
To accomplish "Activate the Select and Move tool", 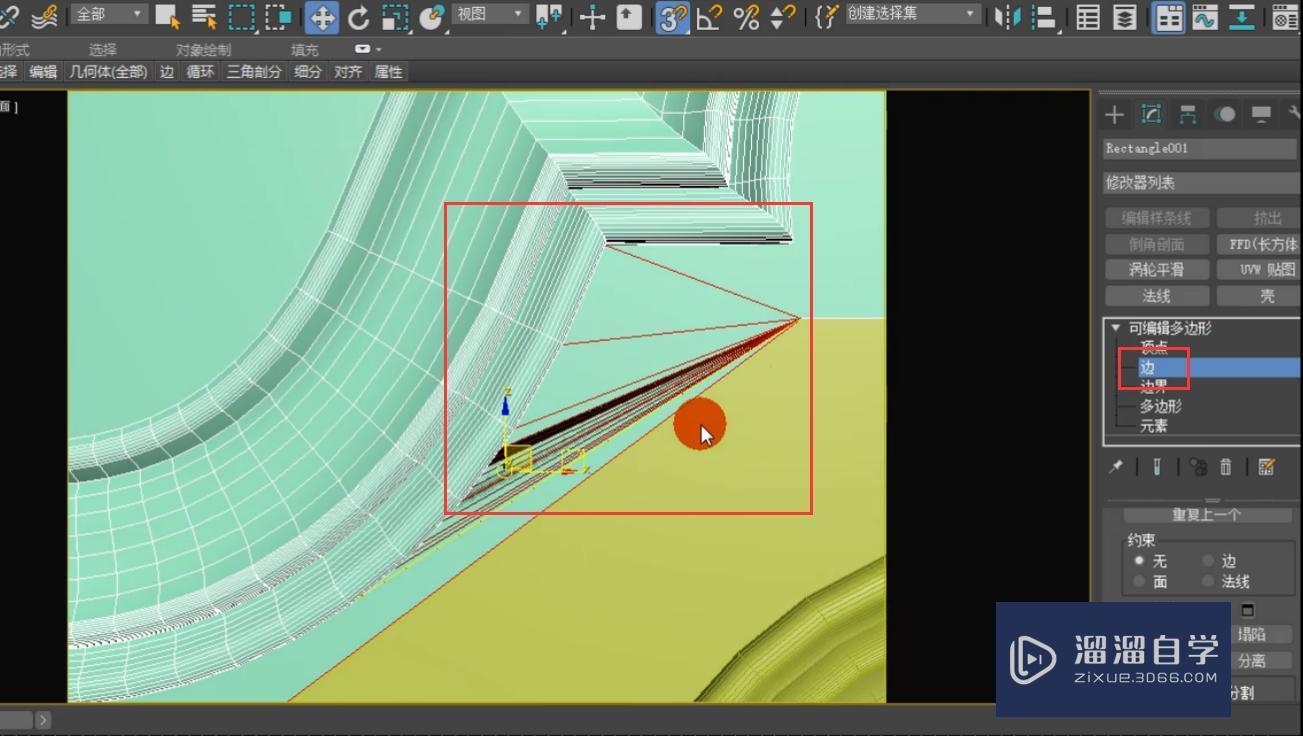I will click(322, 17).
